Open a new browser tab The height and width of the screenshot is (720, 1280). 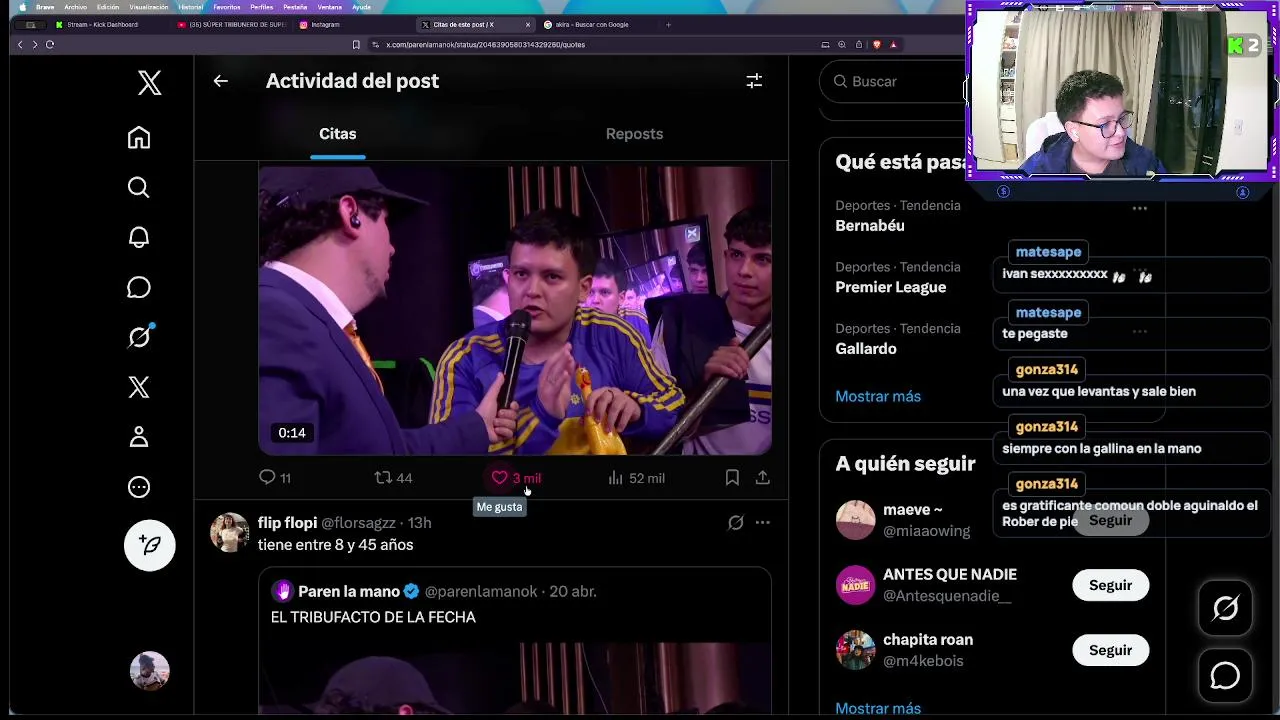point(668,24)
